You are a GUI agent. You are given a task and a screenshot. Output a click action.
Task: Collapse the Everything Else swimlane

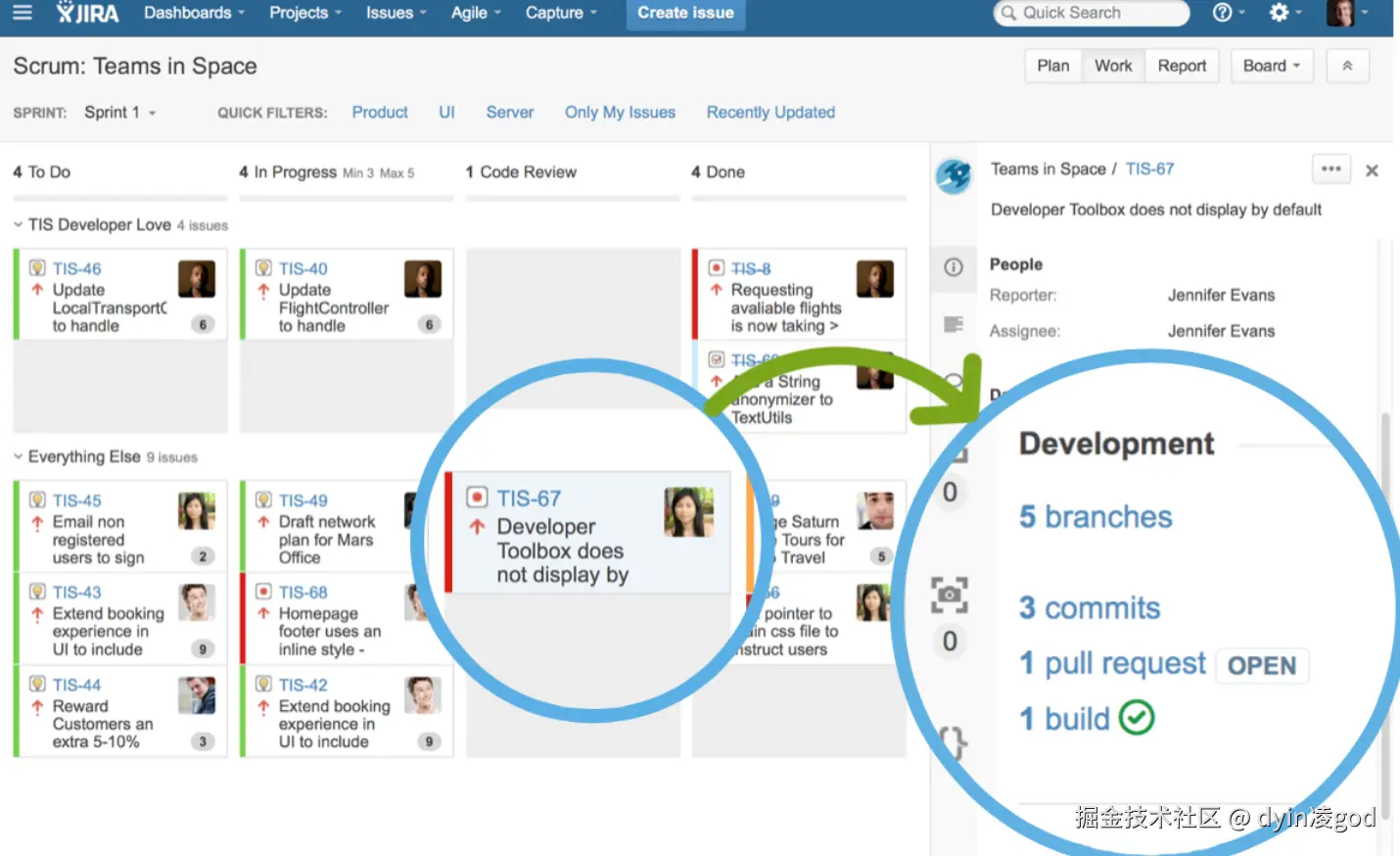coord(18,456)
